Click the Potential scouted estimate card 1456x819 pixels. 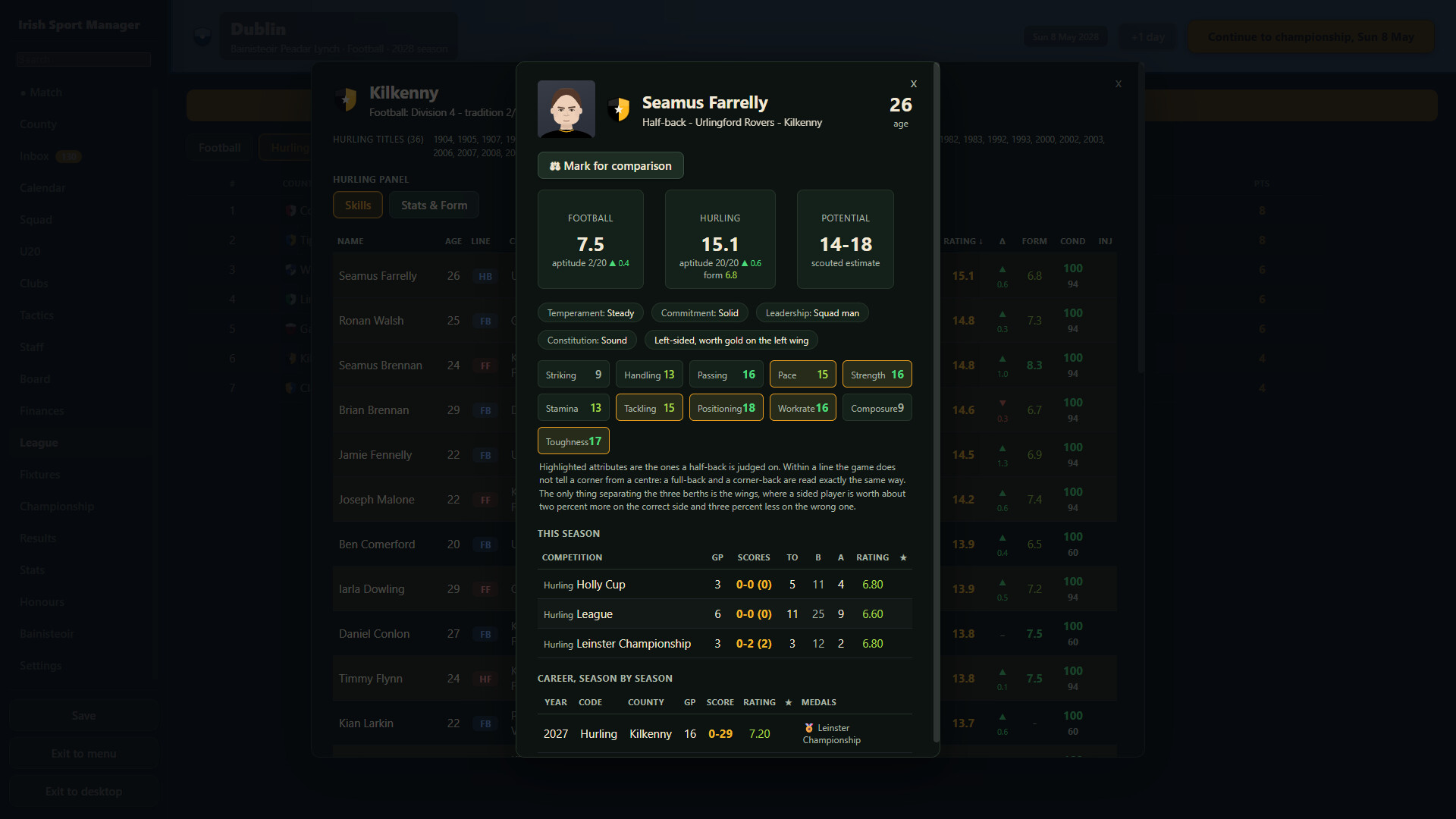pos(845,240)
